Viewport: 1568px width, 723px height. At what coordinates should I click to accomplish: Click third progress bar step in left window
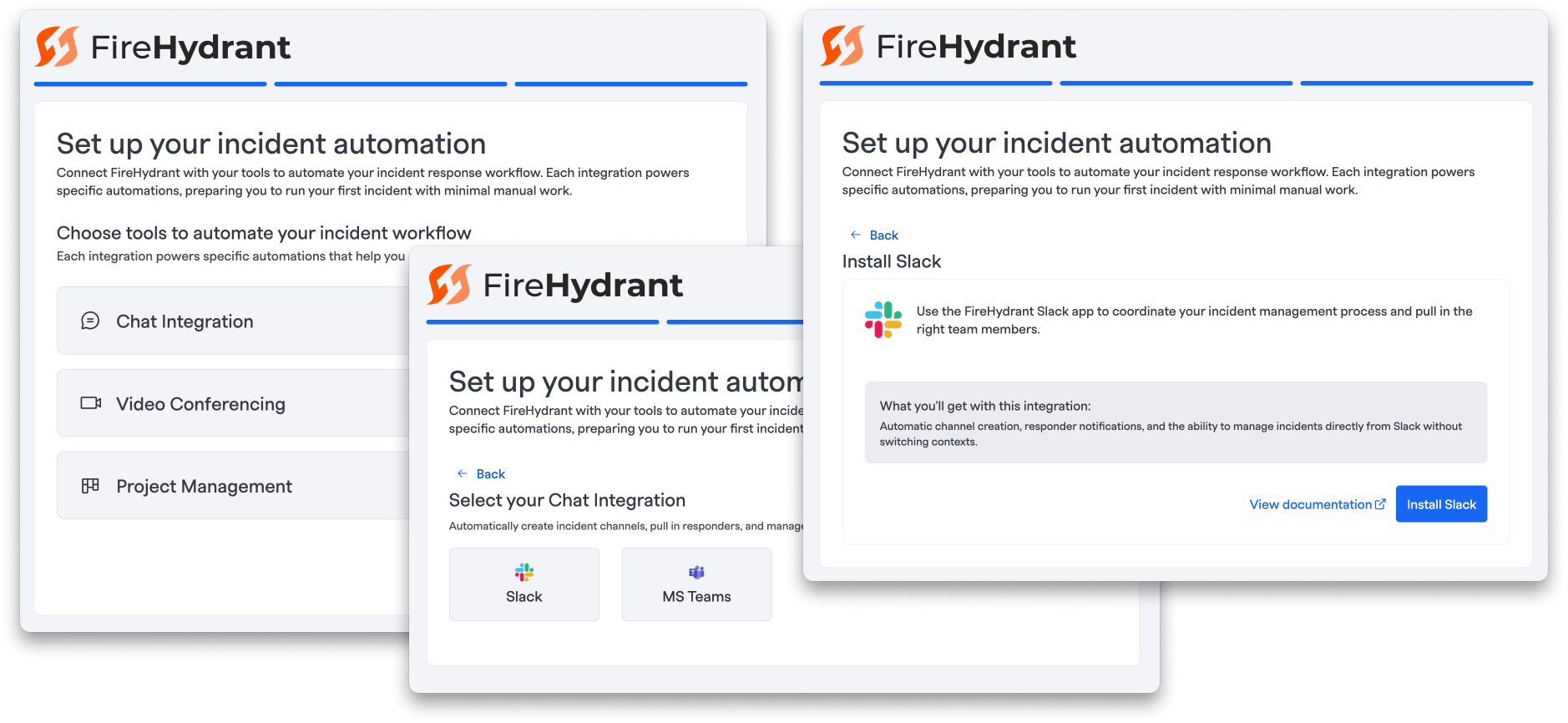(x=631, y=84)
